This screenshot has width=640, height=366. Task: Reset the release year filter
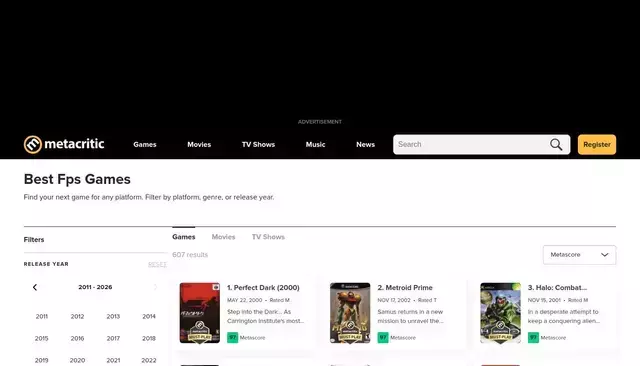tap(157, 264)
